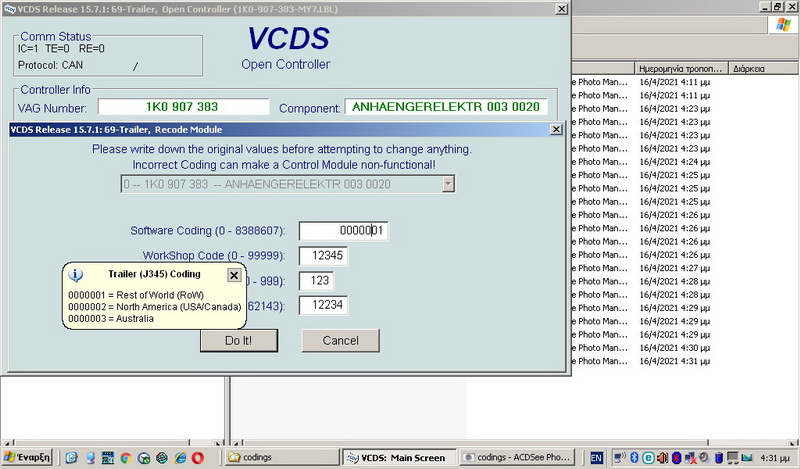This screenshot has width=800, height=469.
Task: Click the 'Ημερομηνία τροποπ...' column header
Action: [681, 68]
